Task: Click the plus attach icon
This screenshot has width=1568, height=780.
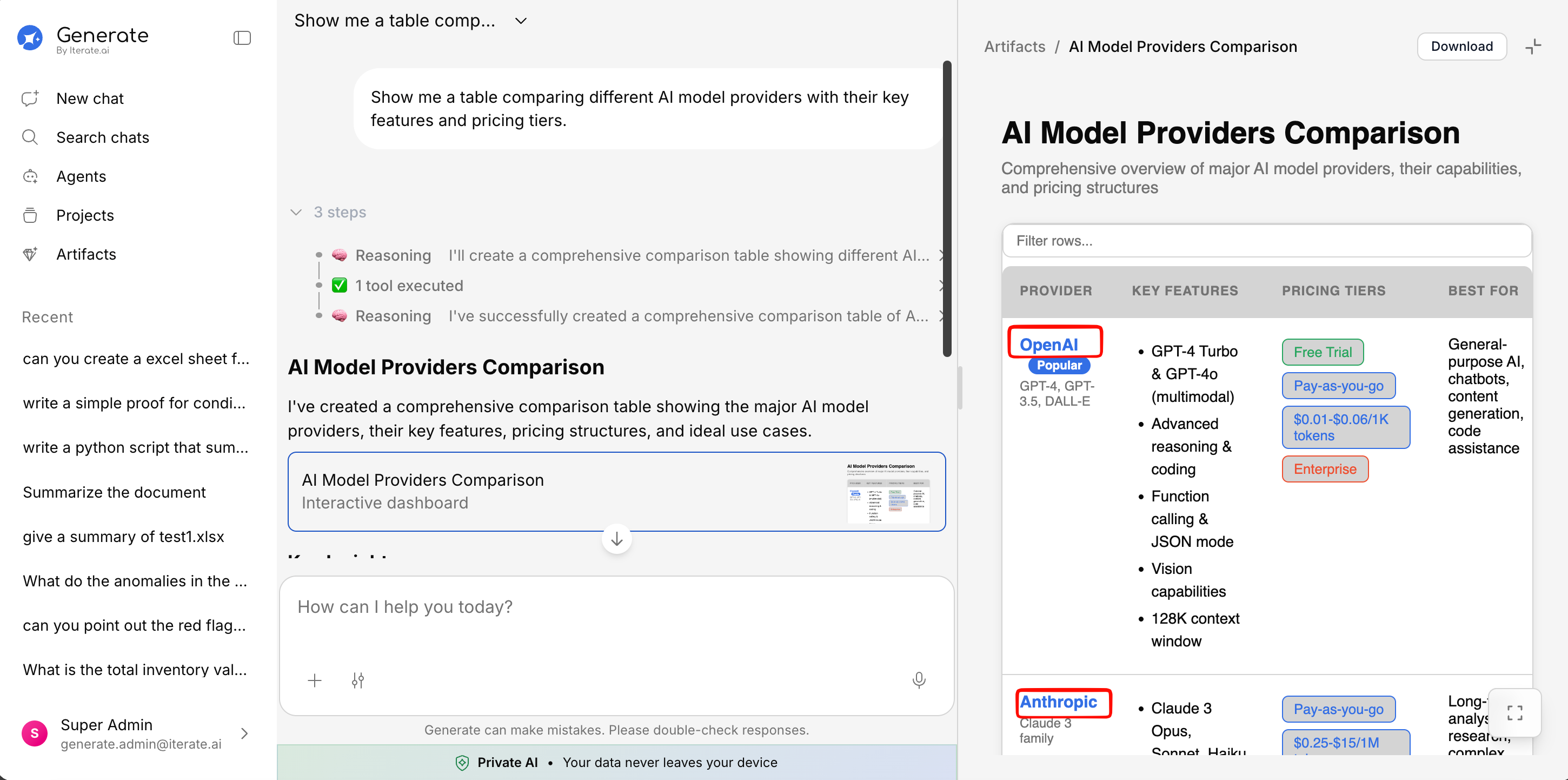Action: coord(315,680)
